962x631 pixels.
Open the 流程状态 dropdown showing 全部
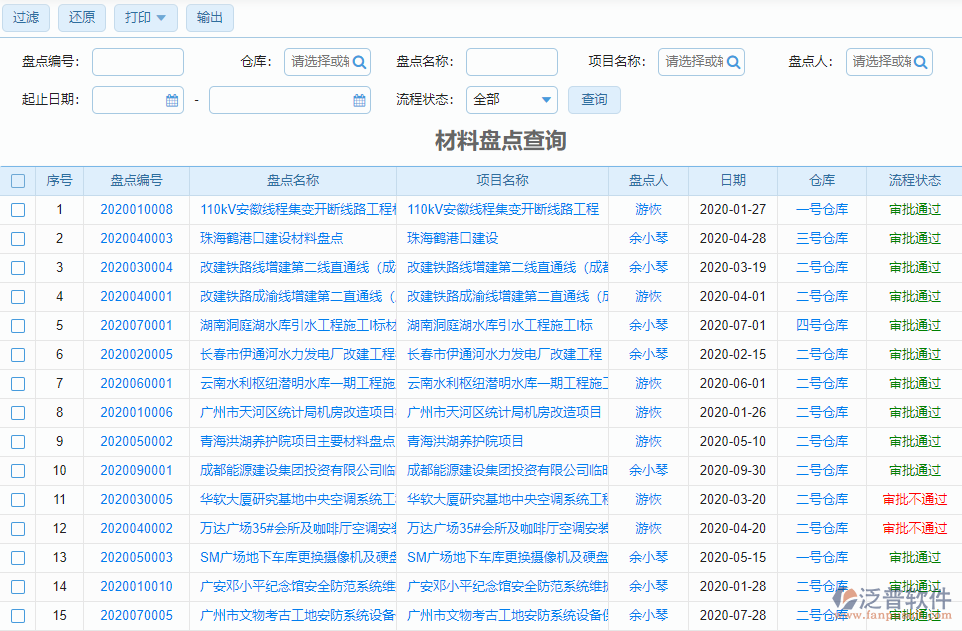coord(511,100)
